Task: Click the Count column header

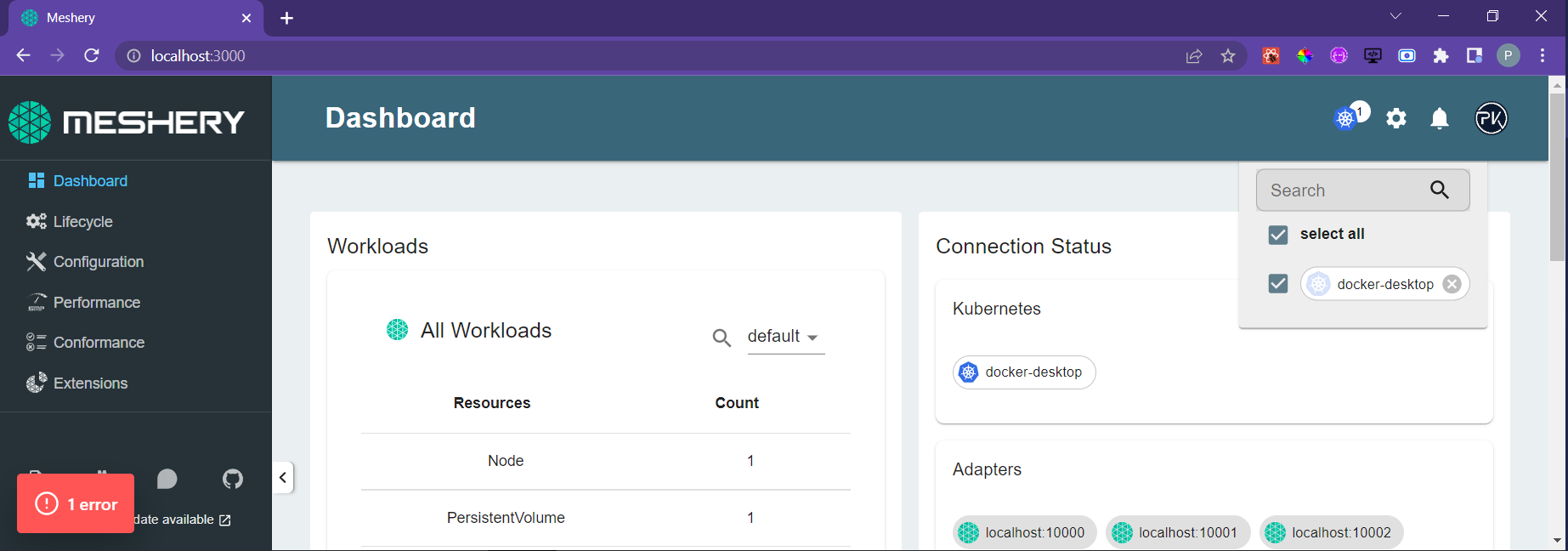Action: click(737, 402)
